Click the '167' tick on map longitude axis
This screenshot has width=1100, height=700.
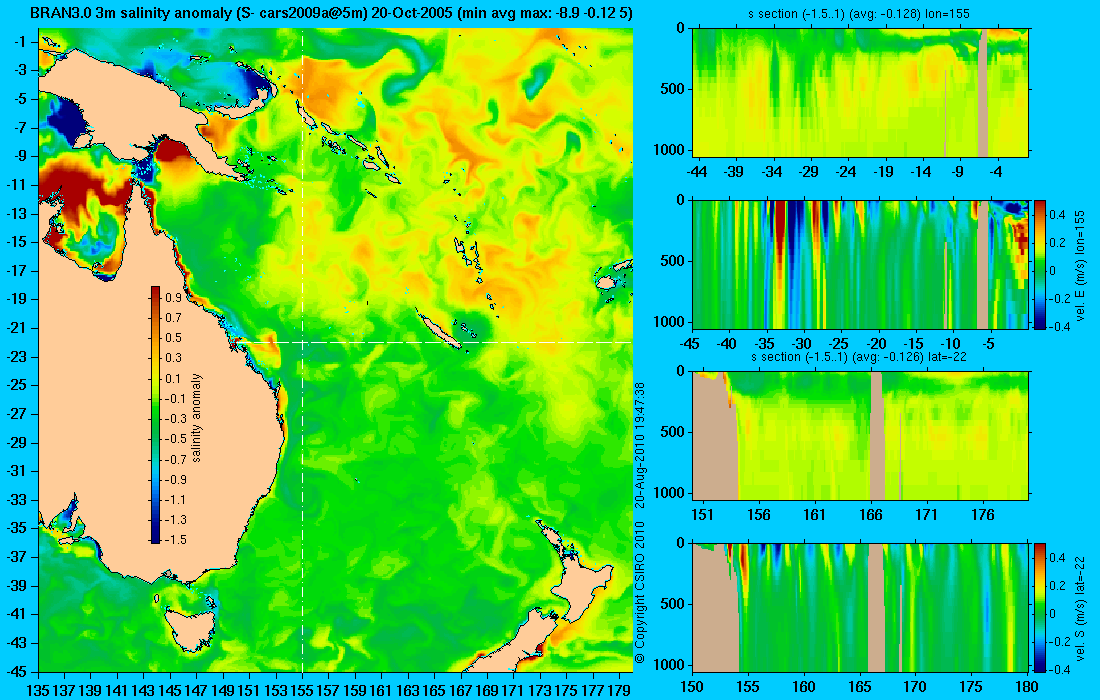point(461,691)
